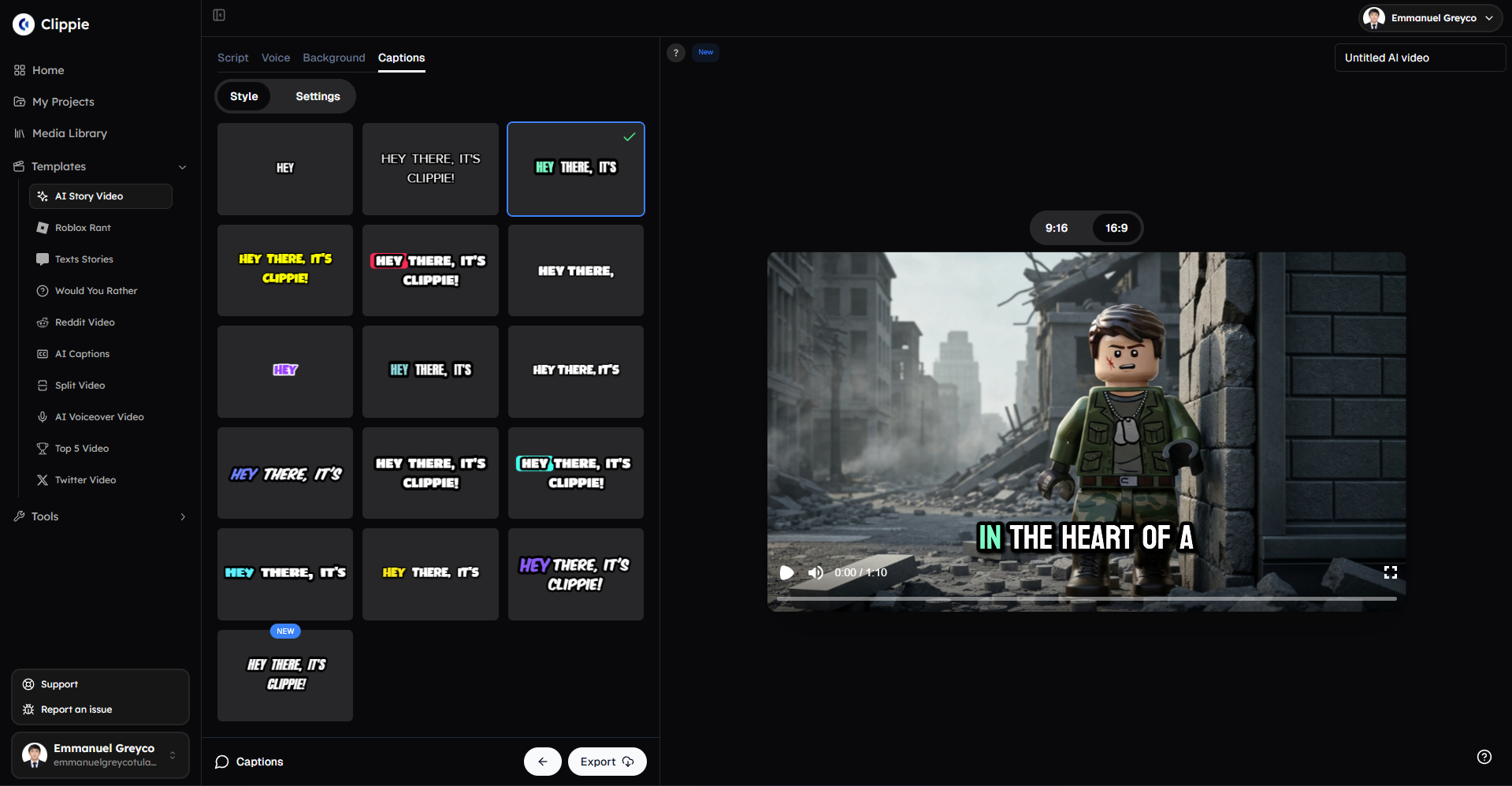
Task: Expand the Tools section chevron
Action: coord(183,517)
